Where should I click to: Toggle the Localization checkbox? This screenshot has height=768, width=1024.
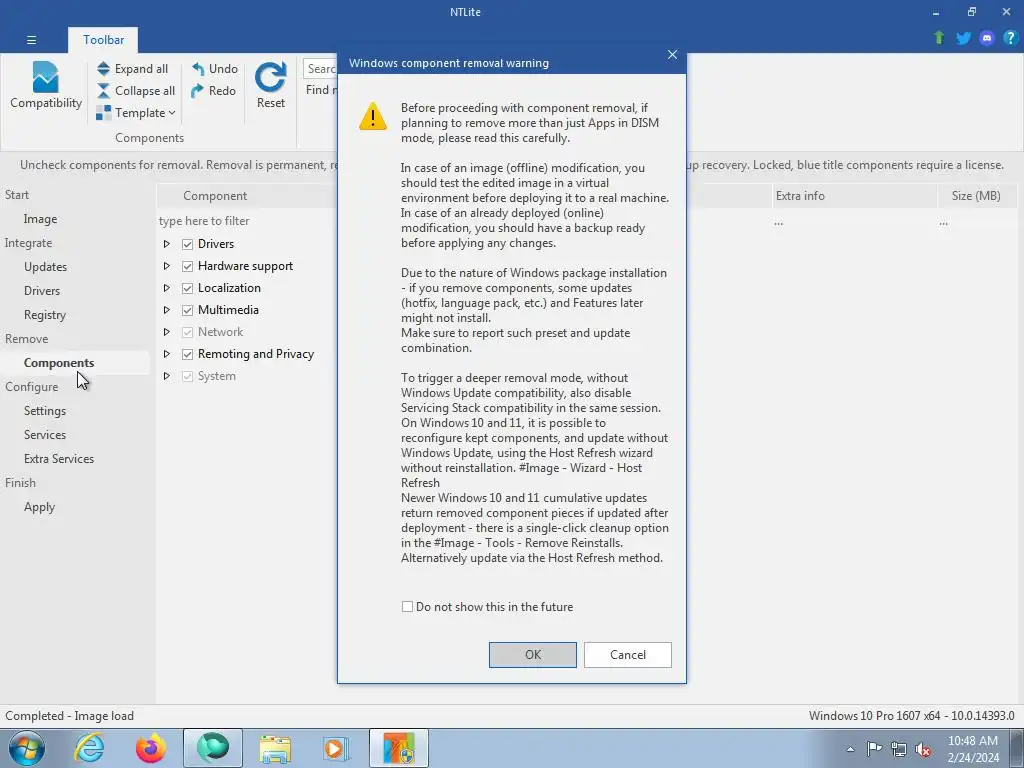(187, 288)
